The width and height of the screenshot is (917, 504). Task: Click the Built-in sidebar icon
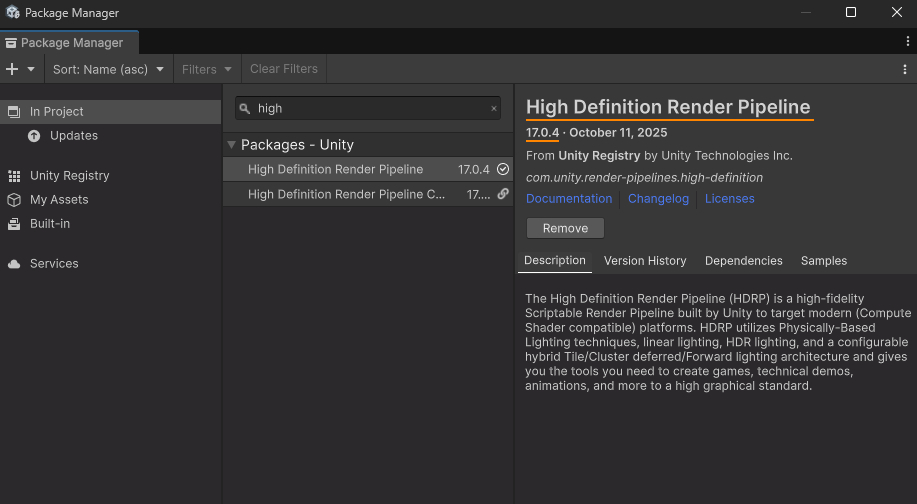pyautogui.click(x=14, y=224)
